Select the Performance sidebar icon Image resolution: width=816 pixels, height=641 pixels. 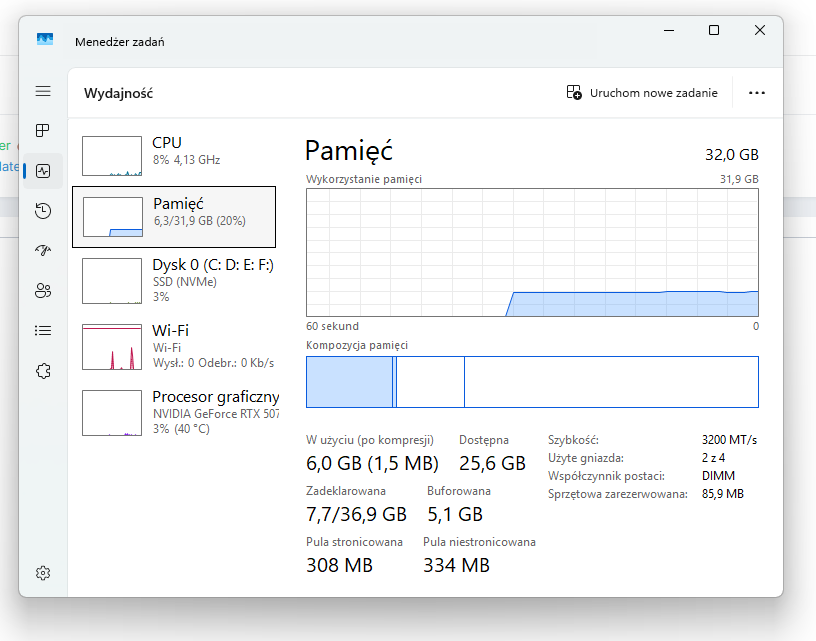tap(43, 171)
